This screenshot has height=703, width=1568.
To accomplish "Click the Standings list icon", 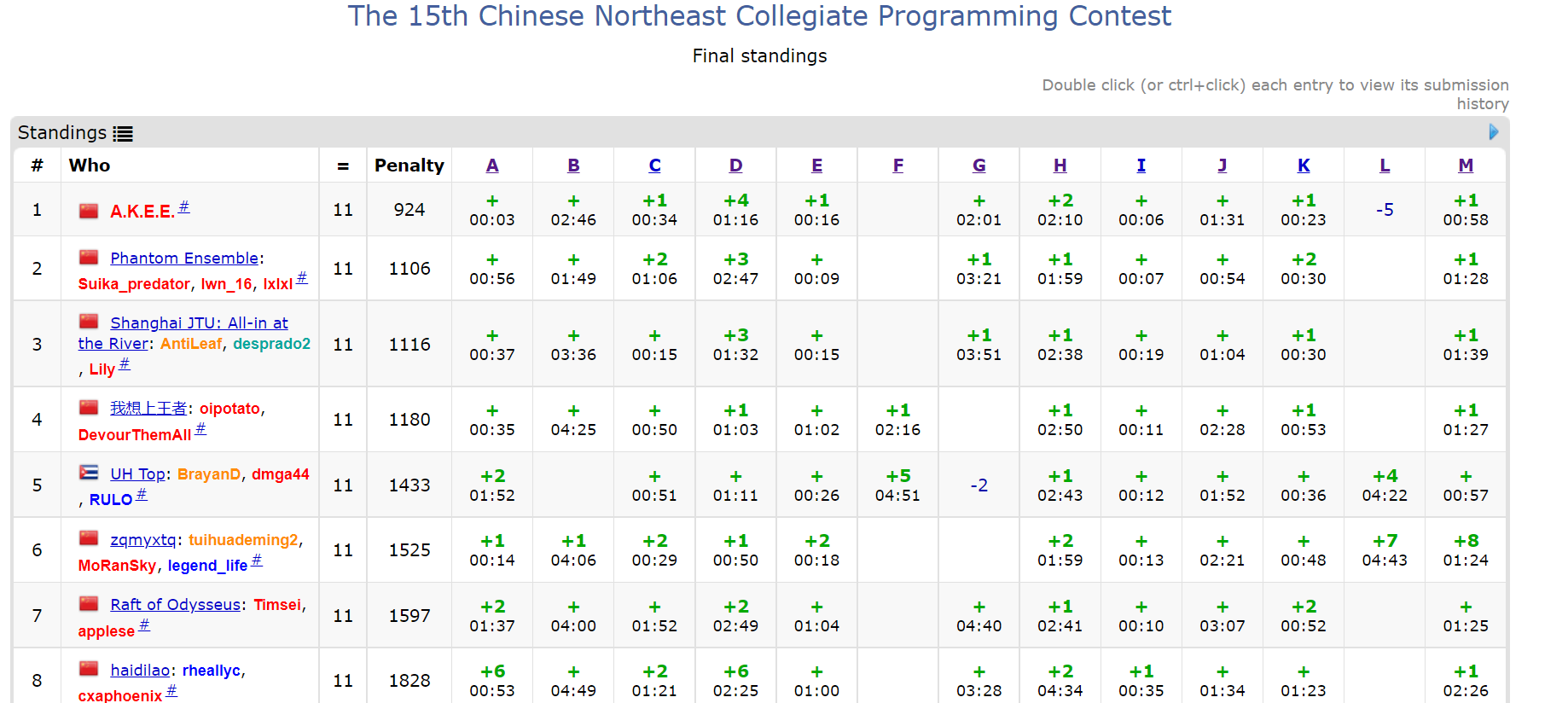I will coord(123,134).
